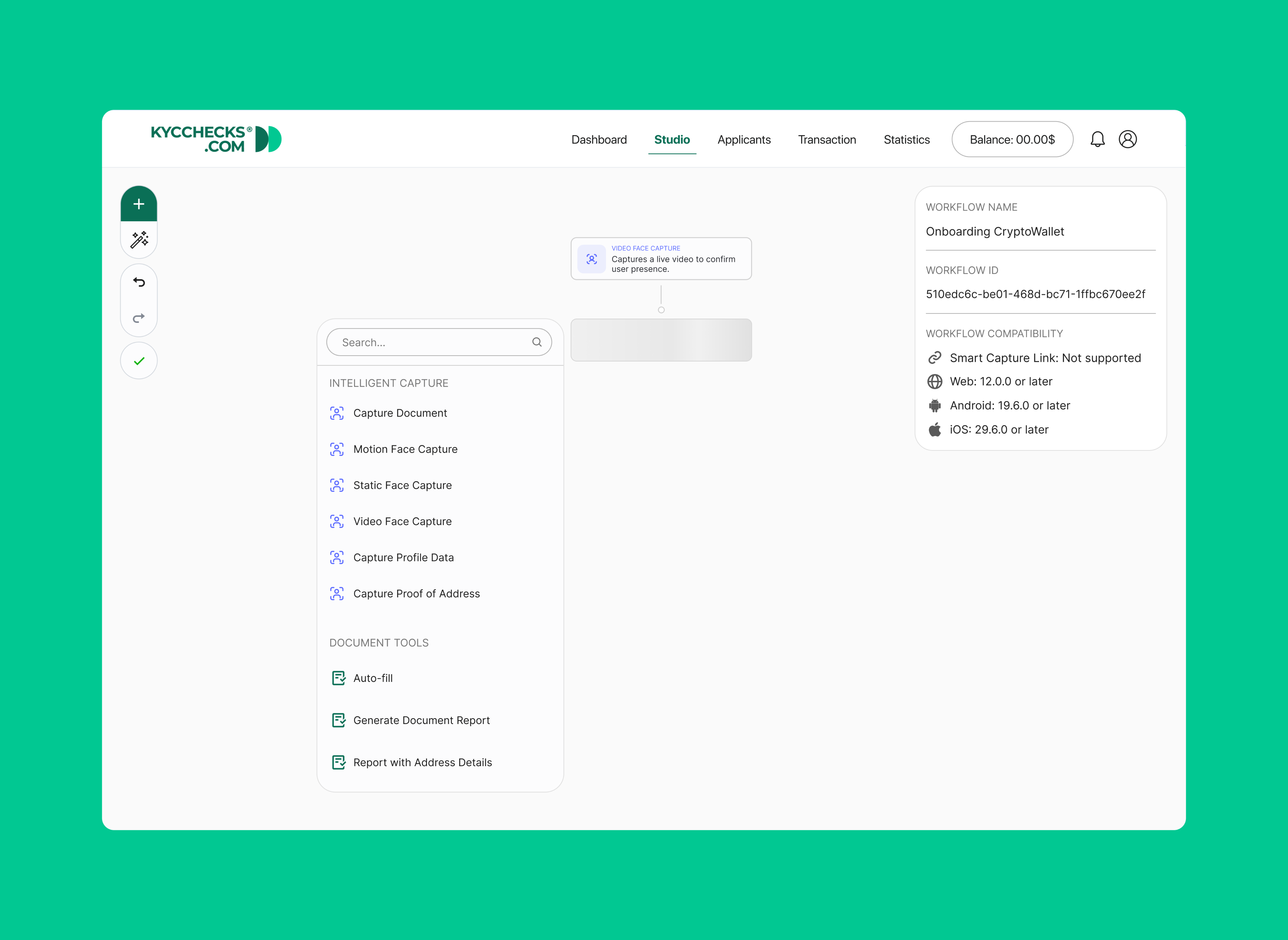This screenshot has width=1288, height=940.
Task: Click the iOS apple icon
Action: point(935,429)
